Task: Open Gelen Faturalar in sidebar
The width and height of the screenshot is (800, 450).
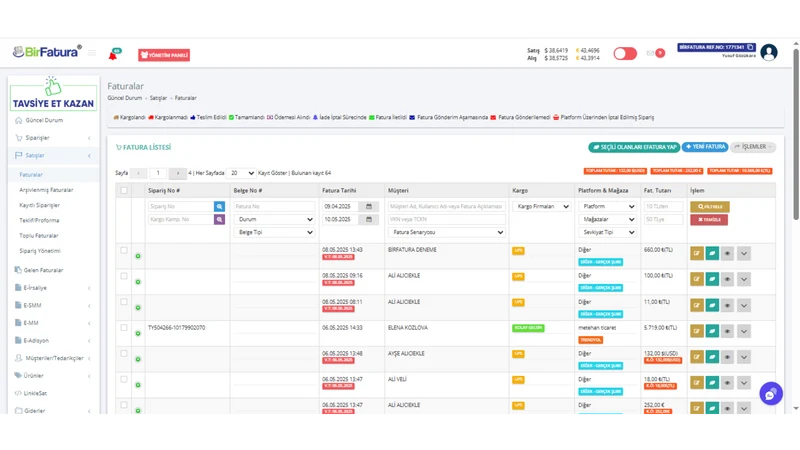Action: pos(43,270)
